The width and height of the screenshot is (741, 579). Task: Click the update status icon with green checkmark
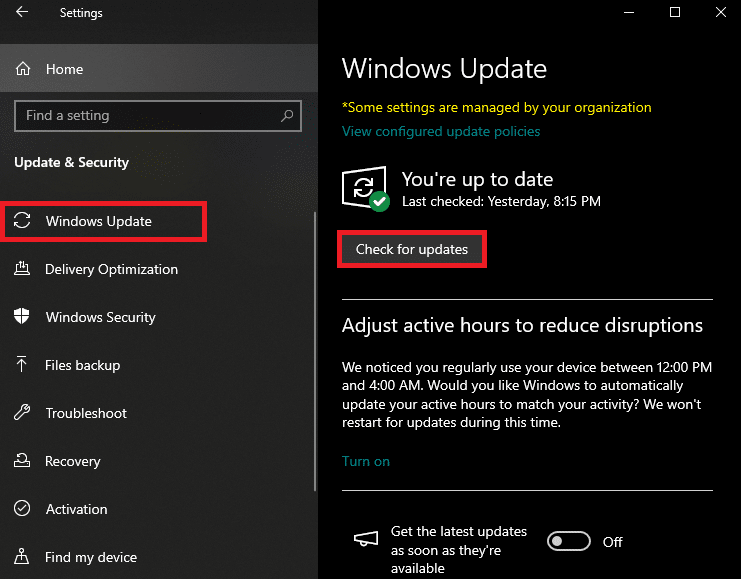point(364,189)
